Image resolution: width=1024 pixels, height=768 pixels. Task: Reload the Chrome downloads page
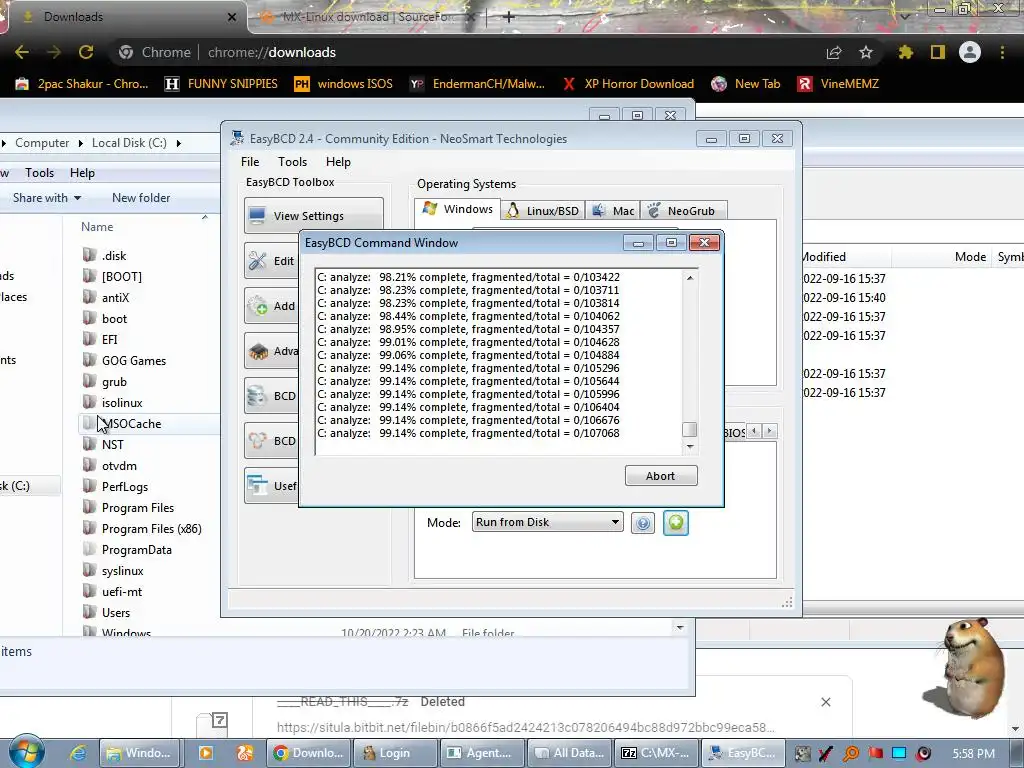tap(86, 52)
